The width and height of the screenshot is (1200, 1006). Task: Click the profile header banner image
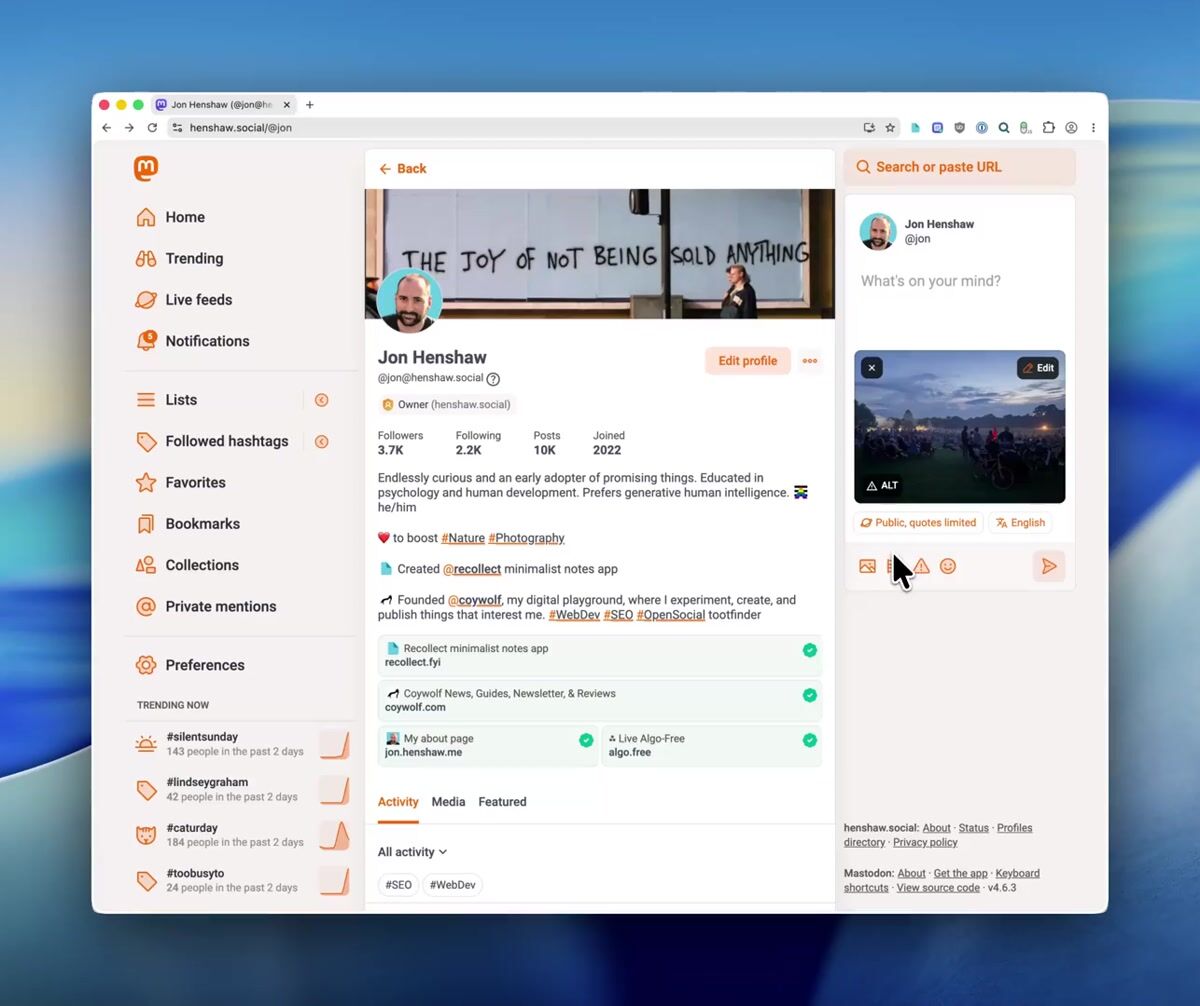click(x=600, y=253)
